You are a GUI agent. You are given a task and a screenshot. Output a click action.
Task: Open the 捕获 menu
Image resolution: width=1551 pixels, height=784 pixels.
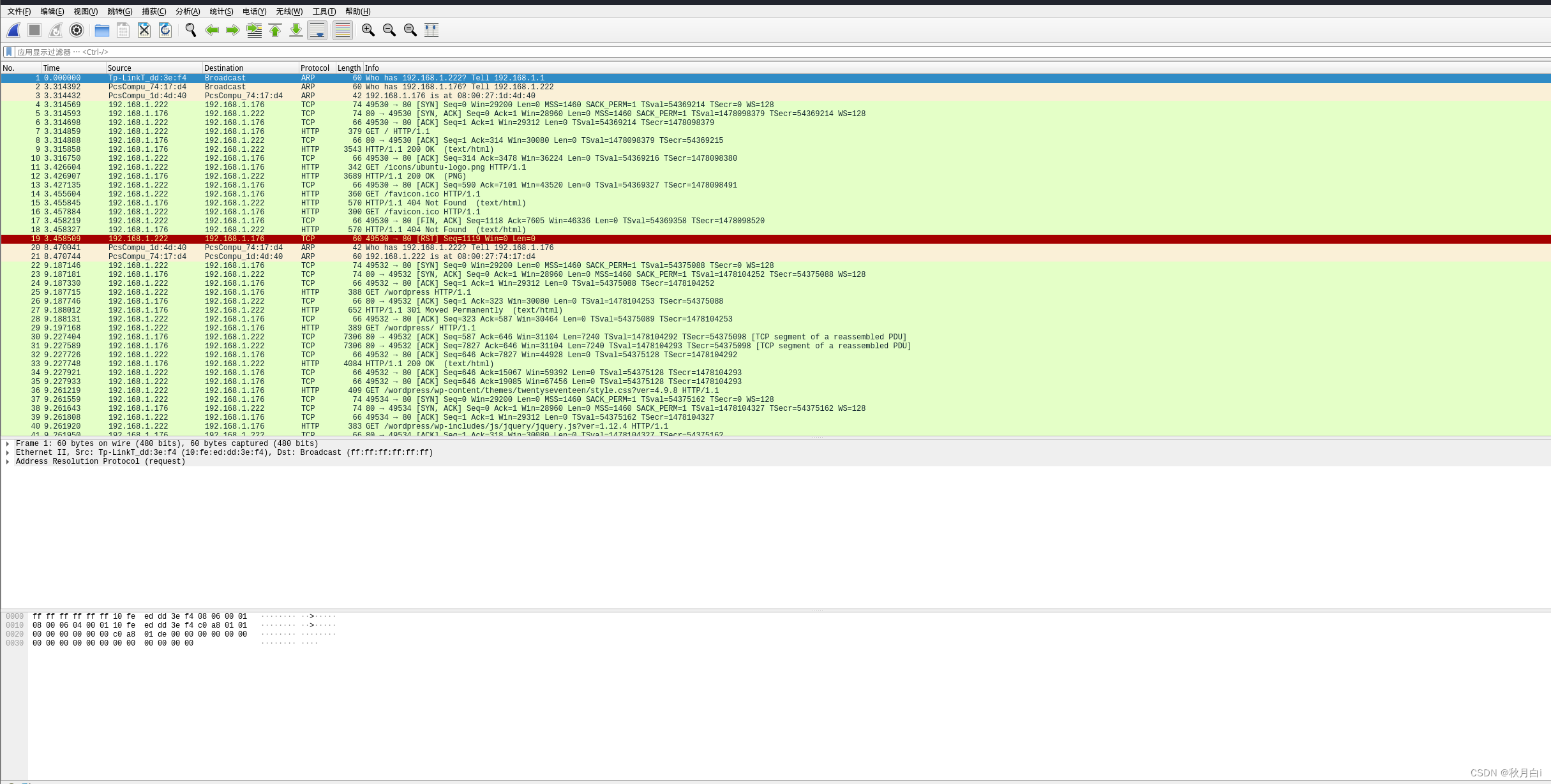click(154, 11)
